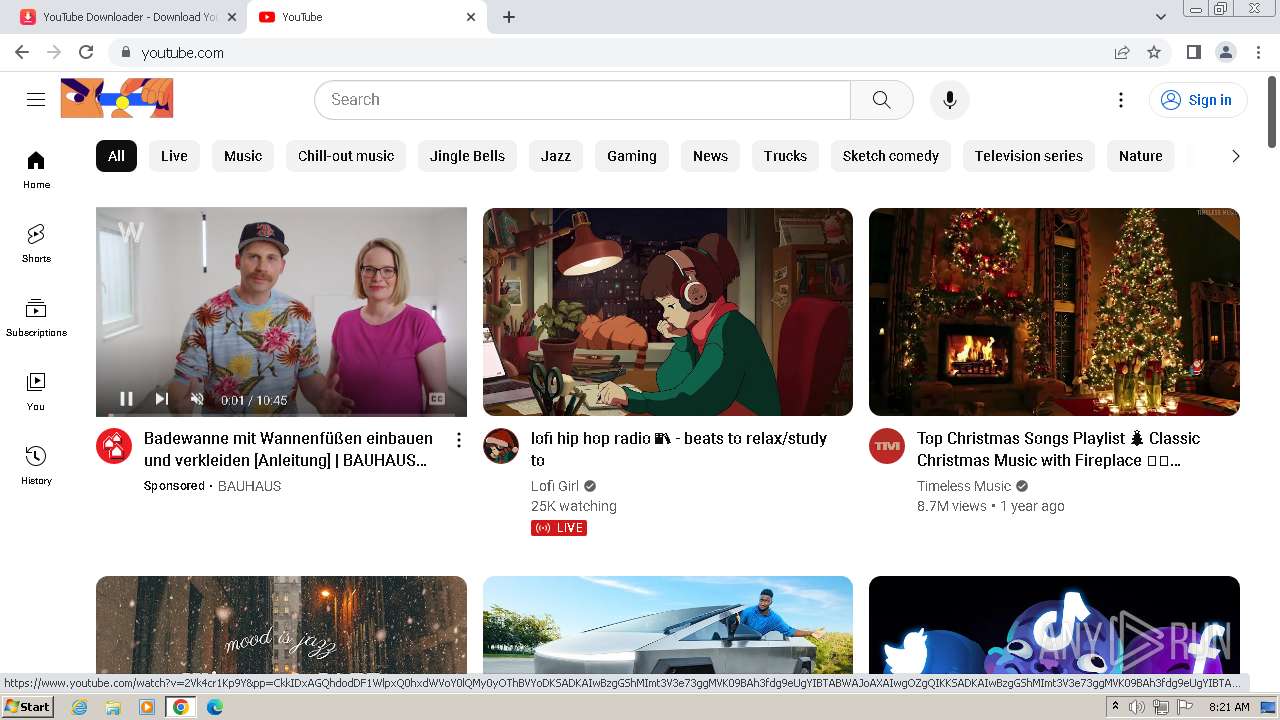1280x720 pixels.
Task: Open the tab search dropdown
Action: click(x=1160, y=17)
